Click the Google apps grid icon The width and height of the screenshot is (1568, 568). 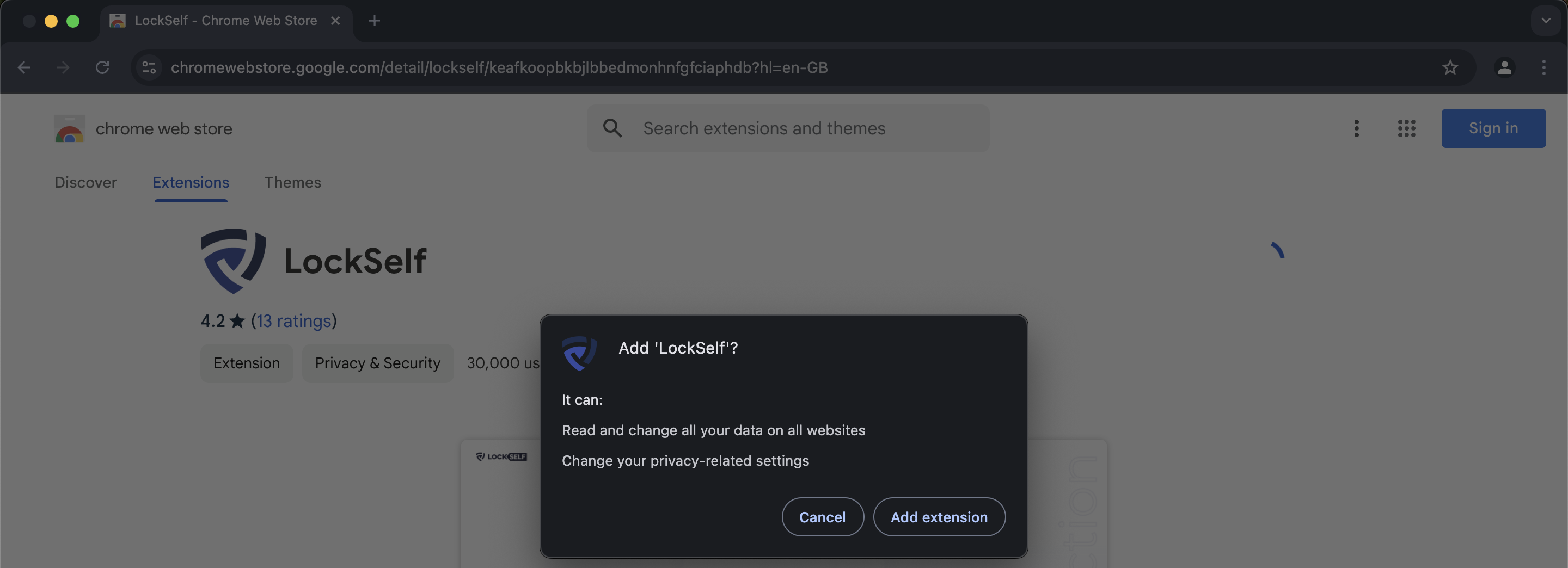pyautogui.click(x=1406, y=128)
